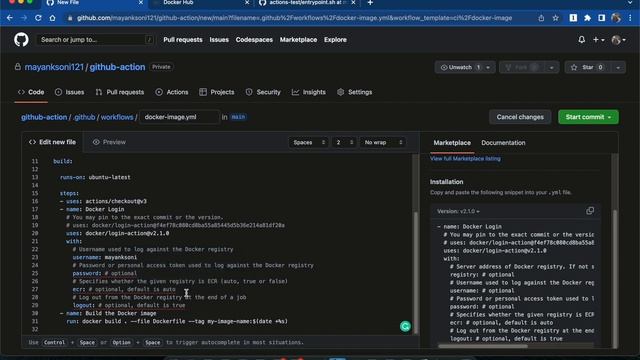
Task: Open Marketplace in top navigation
Action: [298, 40]
